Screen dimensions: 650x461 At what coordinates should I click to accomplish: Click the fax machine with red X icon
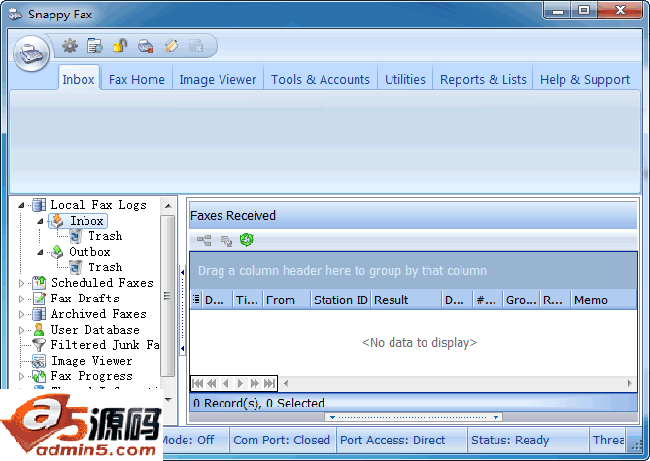(x=146, y=46)
